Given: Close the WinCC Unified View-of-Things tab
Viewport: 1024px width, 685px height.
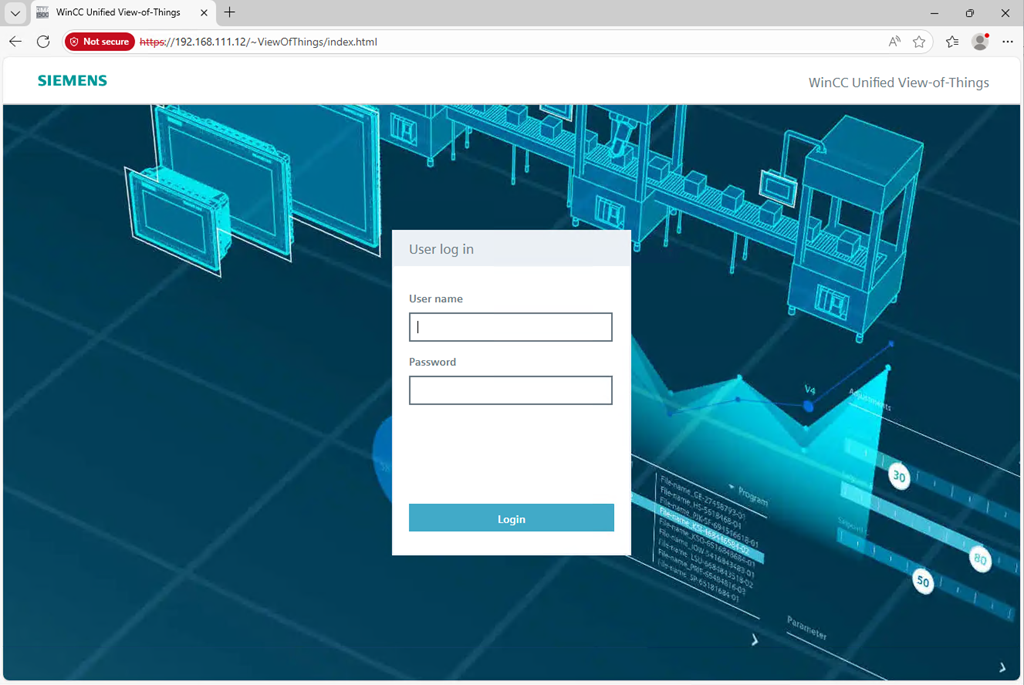Looking at the screenshot, I should point(204,13).
